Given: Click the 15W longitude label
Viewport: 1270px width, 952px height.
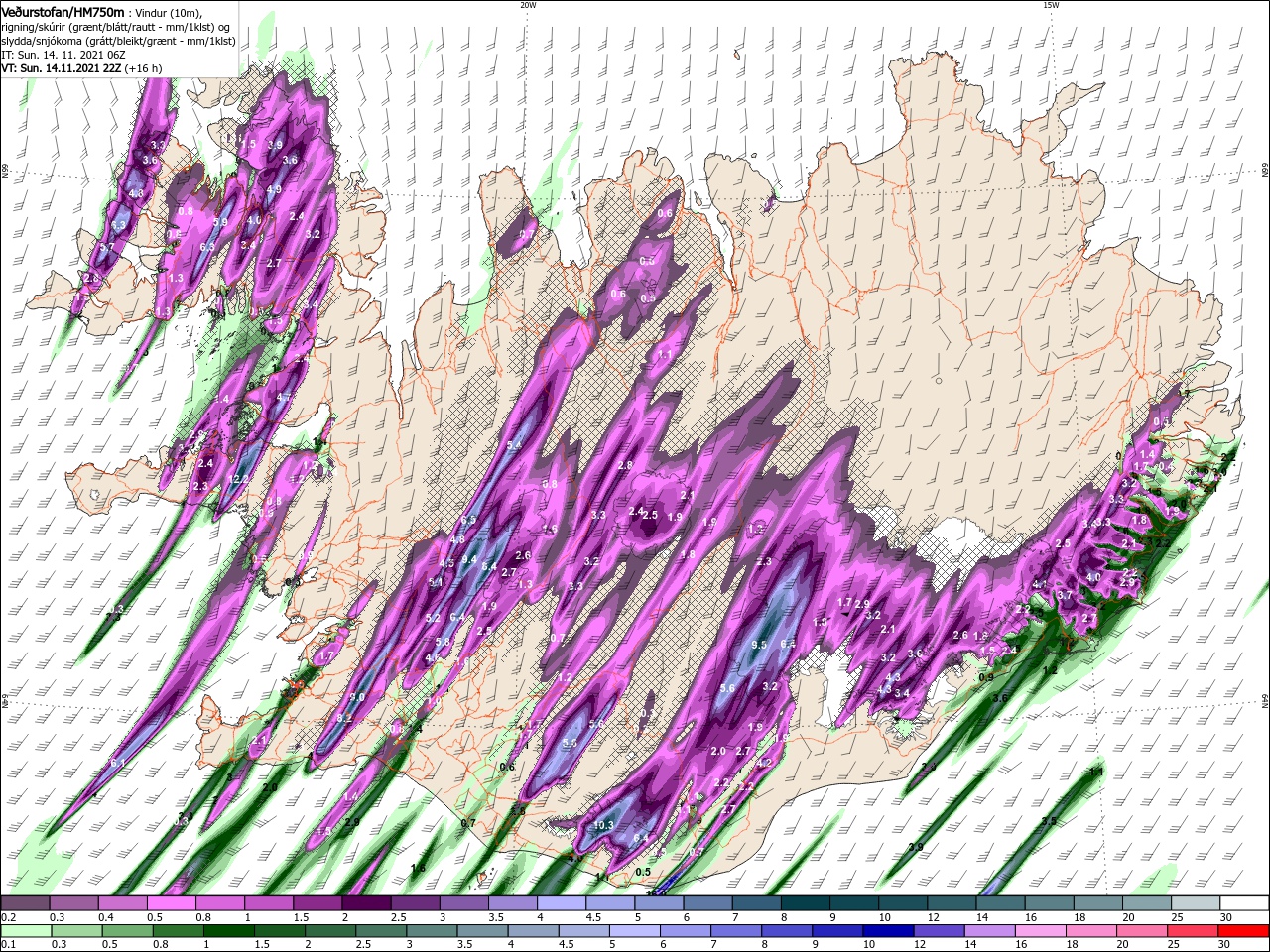Looking at the screenshot, I should click(x=1051, y=5).
